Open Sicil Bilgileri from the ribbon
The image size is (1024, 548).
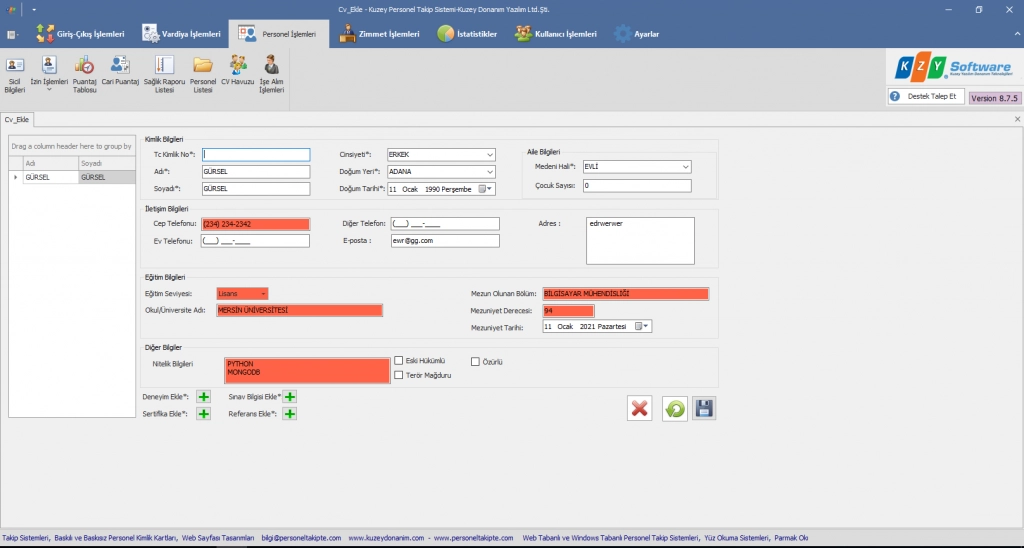click(x=14, y=73)
